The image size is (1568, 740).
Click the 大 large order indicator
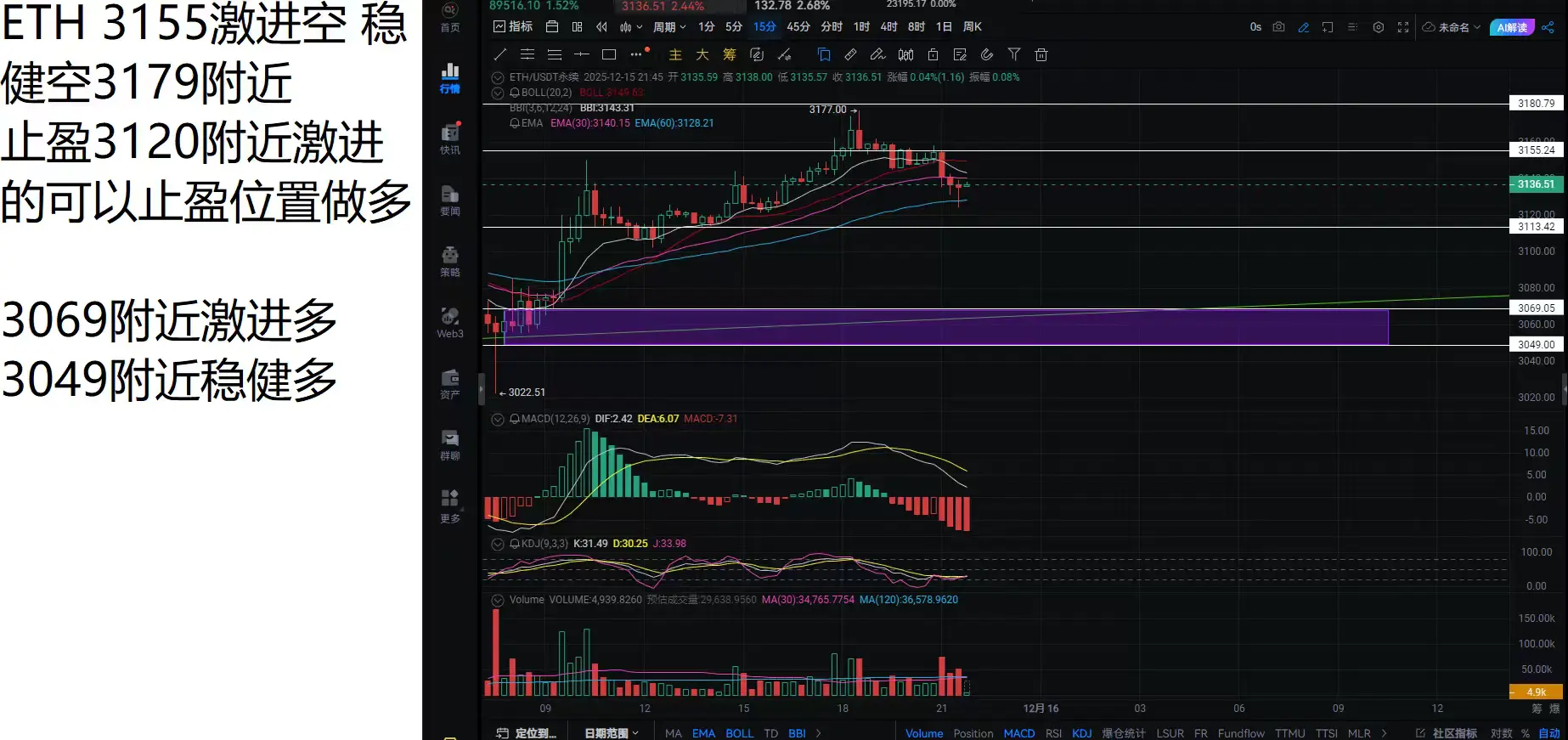point(702,54)
